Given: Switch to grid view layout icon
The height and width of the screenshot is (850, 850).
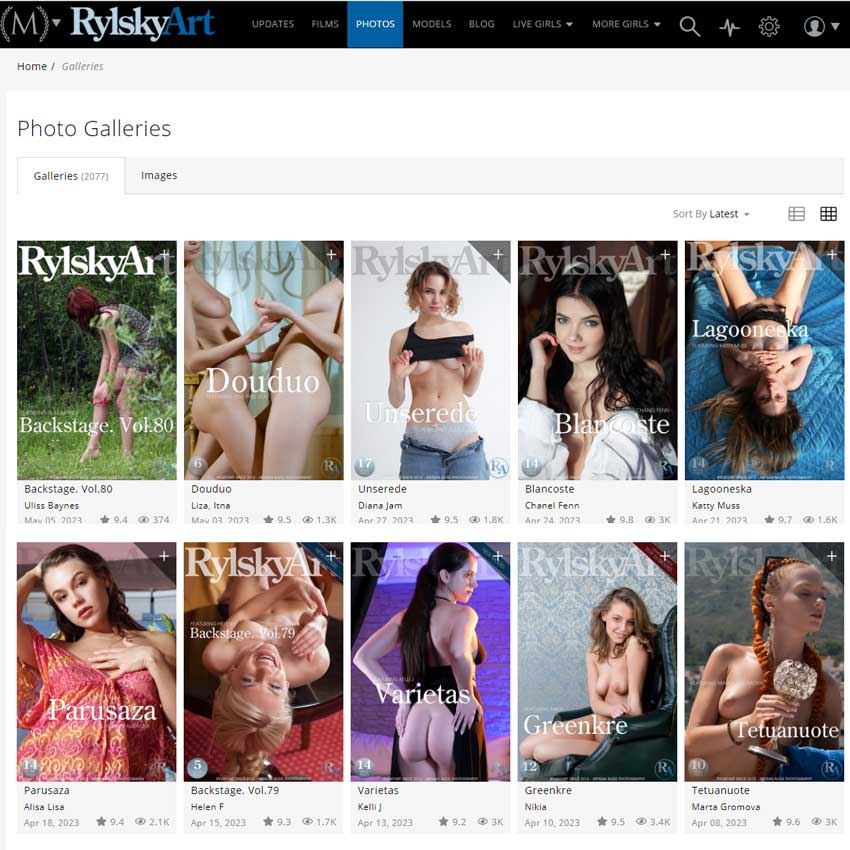Looking at the screenshot, I should [x=828, y=214].
